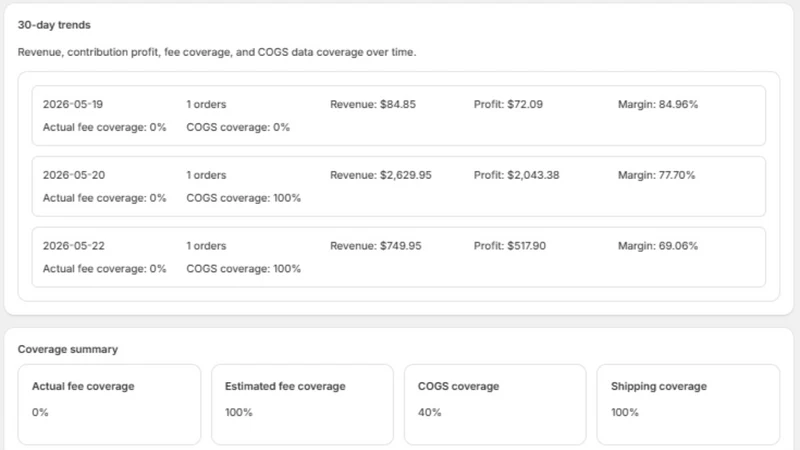Screen dimensions: 800x450
Task: Click the 40% COGS coverage value
Action: pyautogui.click(x=430, y=412)
